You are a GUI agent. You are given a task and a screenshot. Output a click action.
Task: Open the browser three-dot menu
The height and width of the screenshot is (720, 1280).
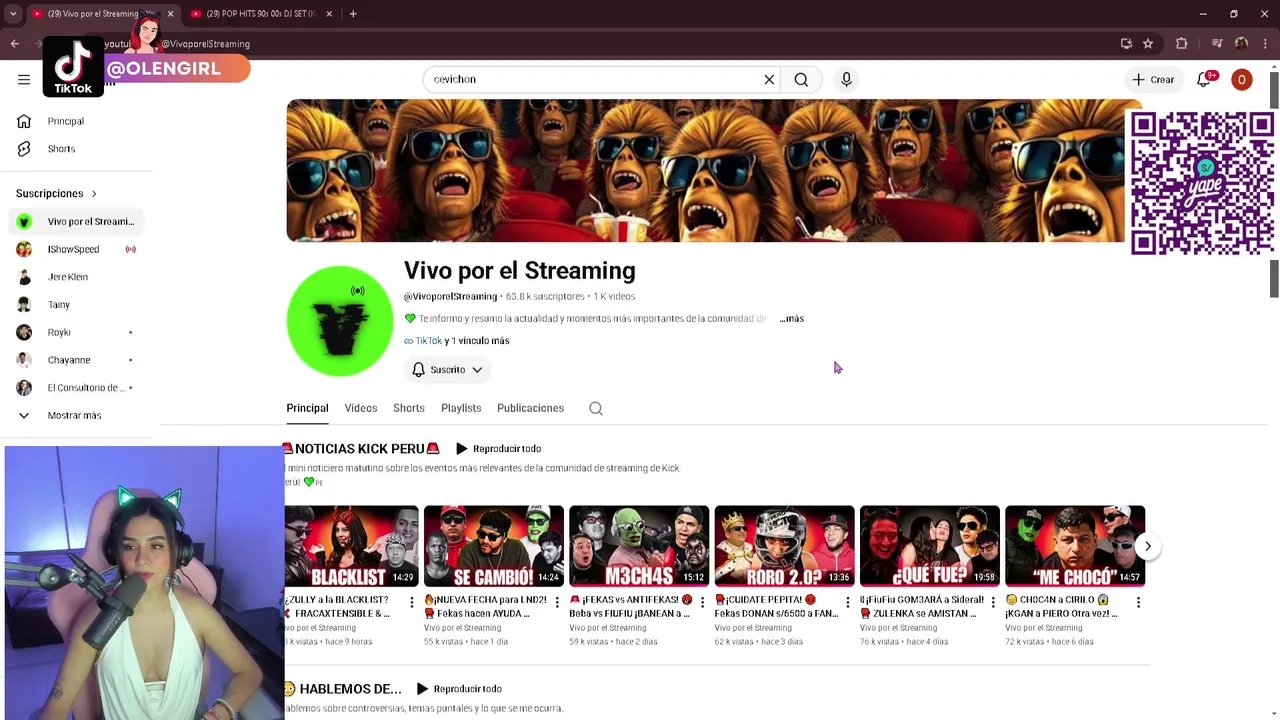coord(1264,44)
